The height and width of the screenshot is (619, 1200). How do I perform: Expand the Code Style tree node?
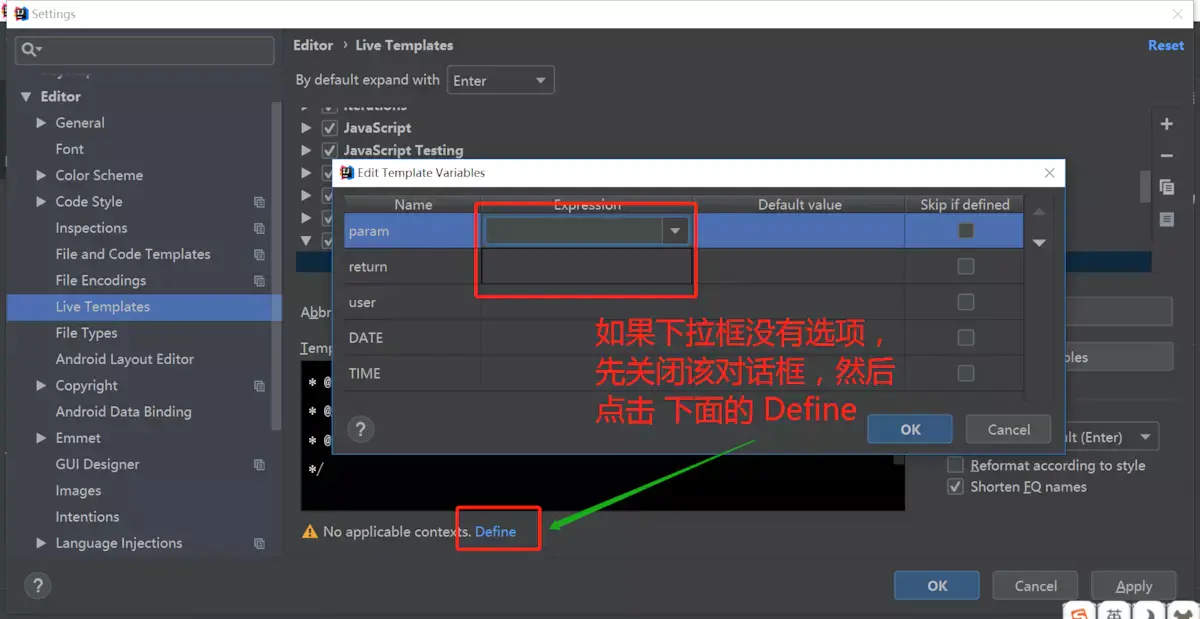41,202
